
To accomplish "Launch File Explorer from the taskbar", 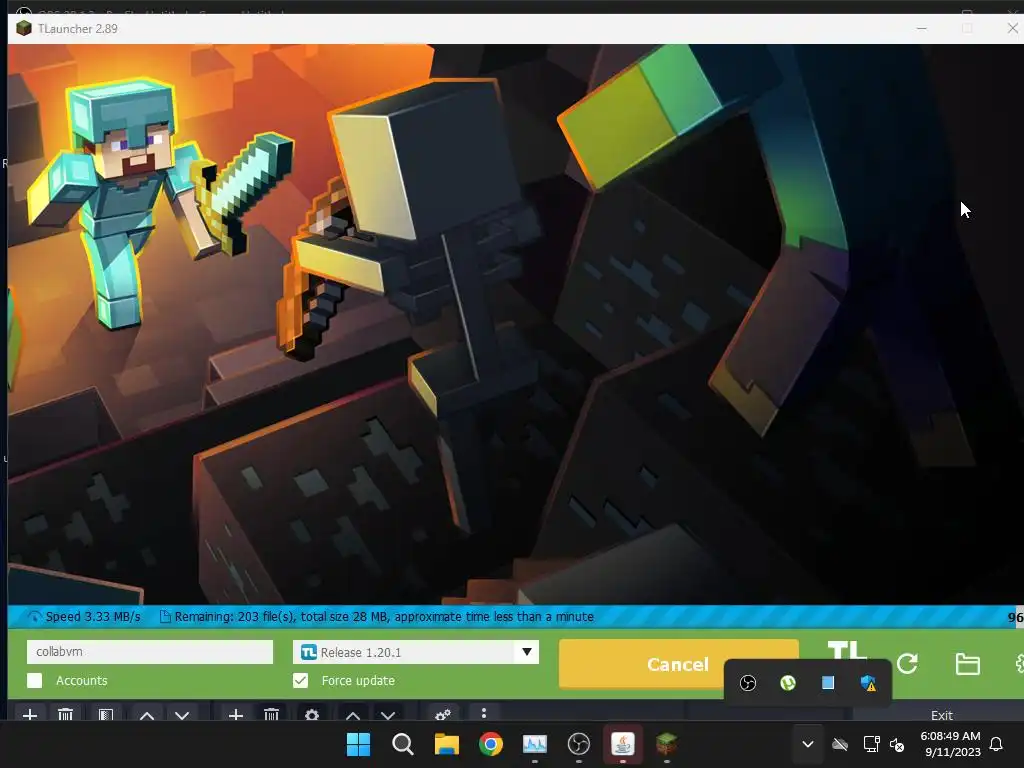I will 447,744.
